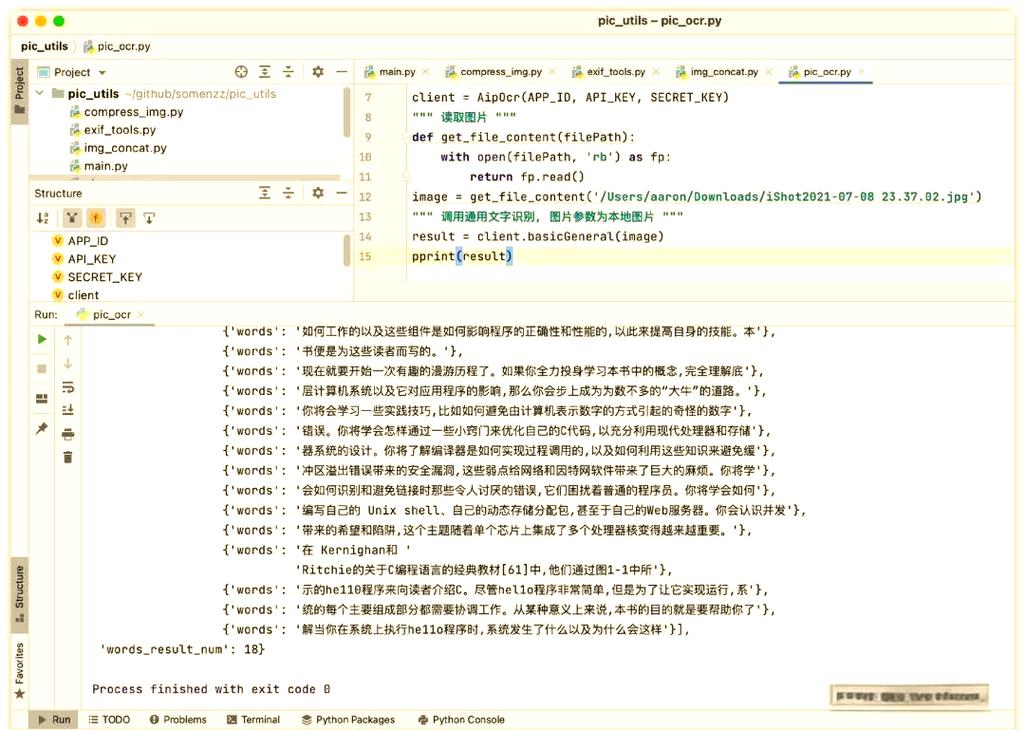Place cursor on line 15 pprint(result)
This screenshot has height=730, width=1025.
pyautogui.click(x=462, y=256)
